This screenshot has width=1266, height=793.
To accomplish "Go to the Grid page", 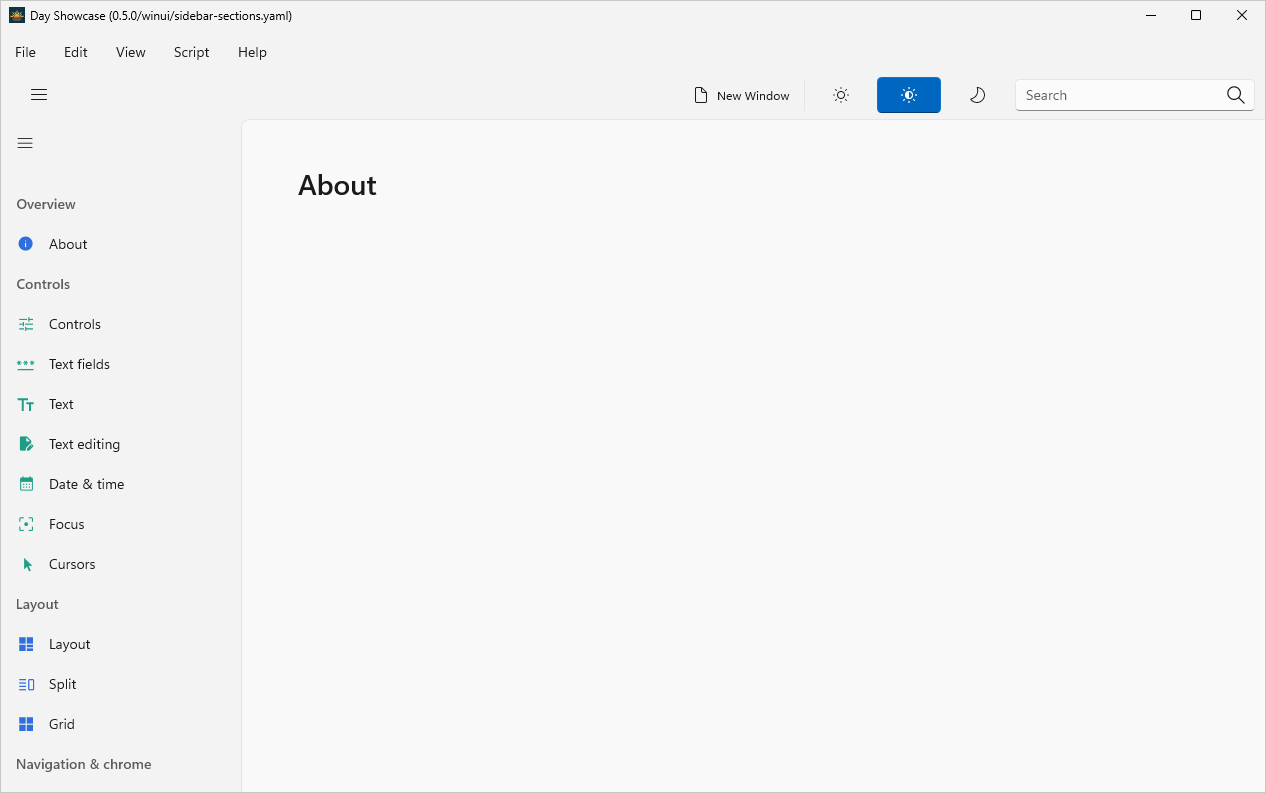I will (62, 724).
